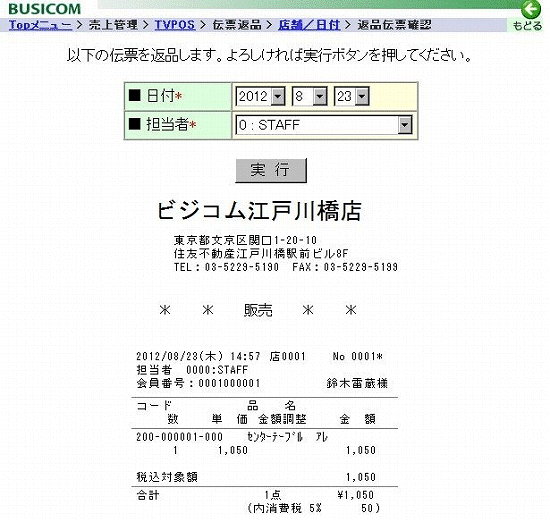The height and width of the screenshot is (522, 550).
Task: Click the 実行 button
Action: pyautogui.click(x=271, y=170)
